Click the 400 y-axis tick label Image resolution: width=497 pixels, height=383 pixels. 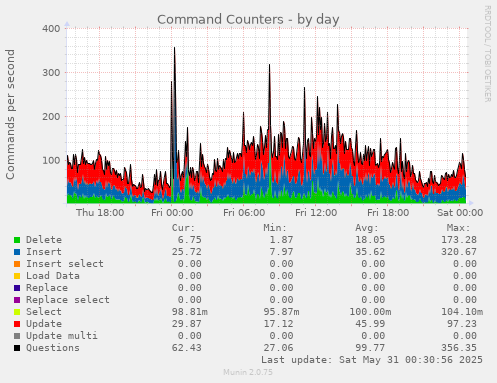pos(51,29)
